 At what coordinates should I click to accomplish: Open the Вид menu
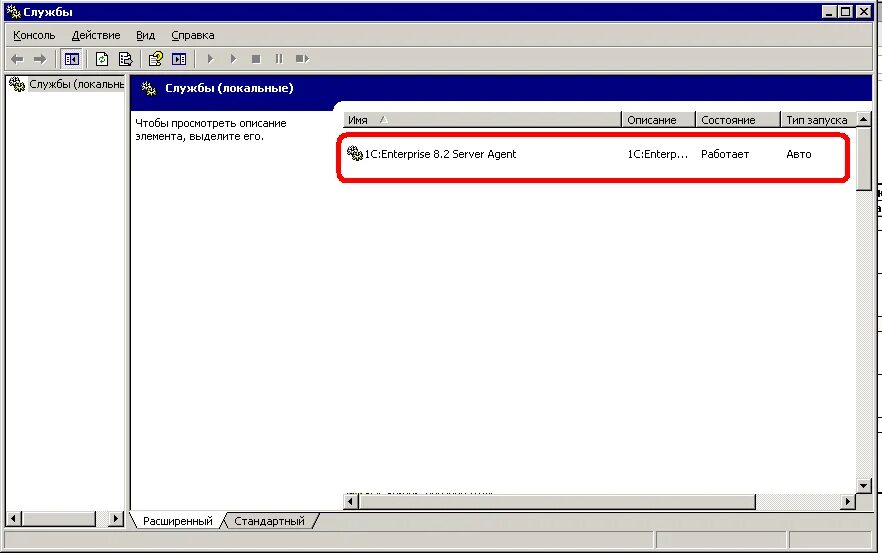coord(146,35)
